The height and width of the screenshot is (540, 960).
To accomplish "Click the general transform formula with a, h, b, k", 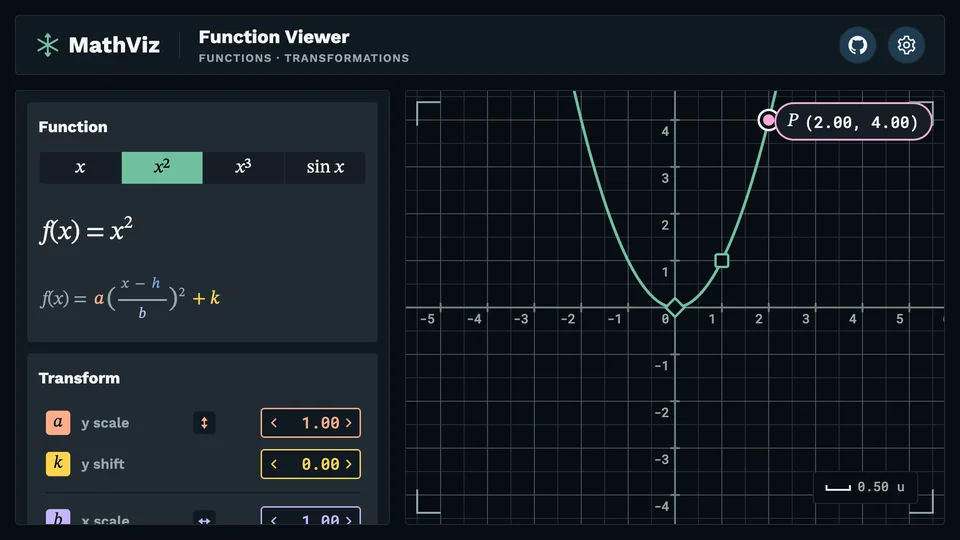I will 130,298.
